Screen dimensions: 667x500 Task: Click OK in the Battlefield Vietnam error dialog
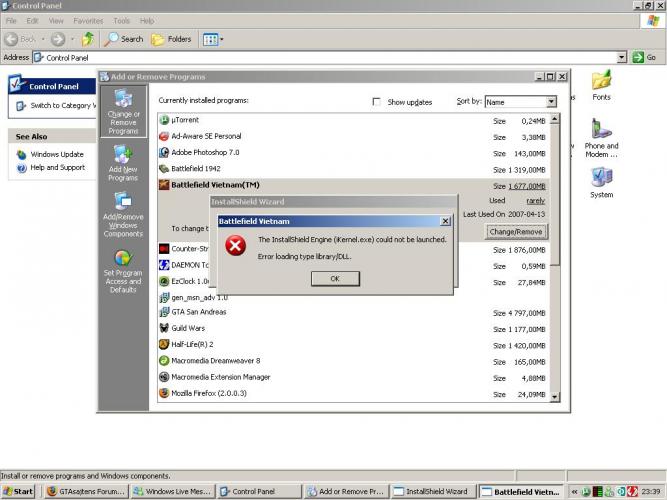[x=335, y=279]
